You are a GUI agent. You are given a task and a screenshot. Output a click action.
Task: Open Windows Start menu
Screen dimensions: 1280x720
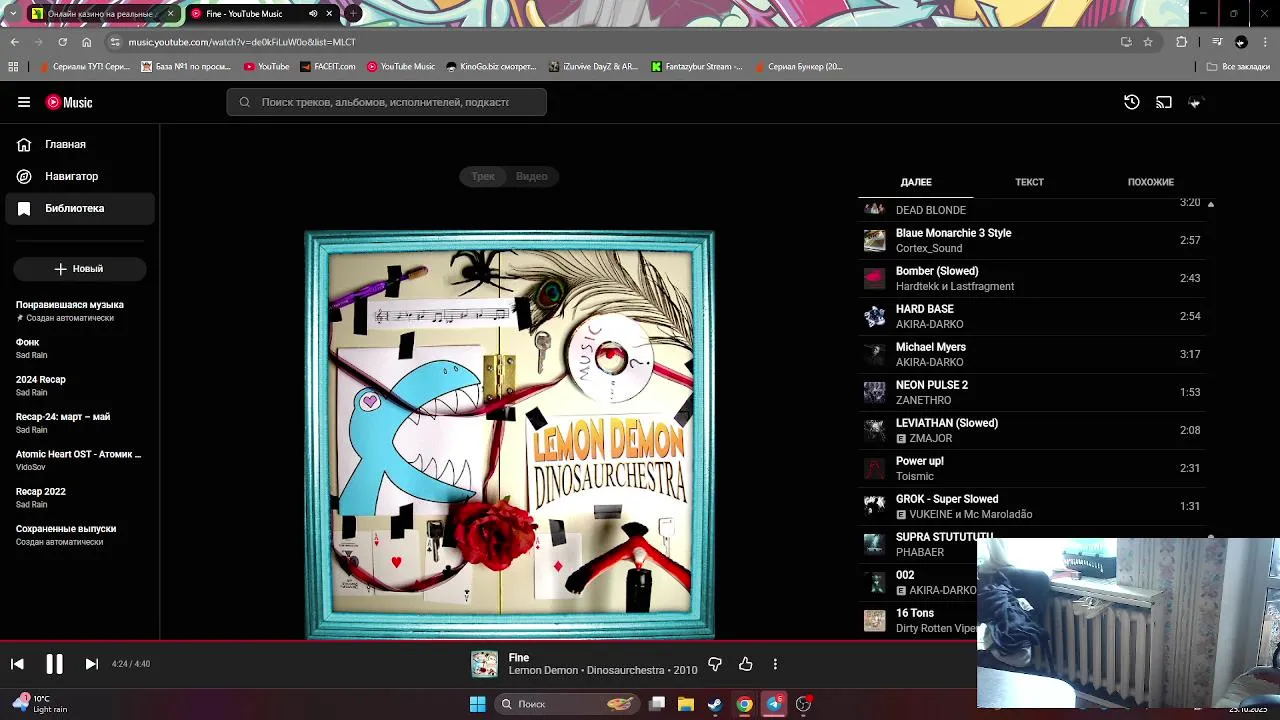coord(478,704)
